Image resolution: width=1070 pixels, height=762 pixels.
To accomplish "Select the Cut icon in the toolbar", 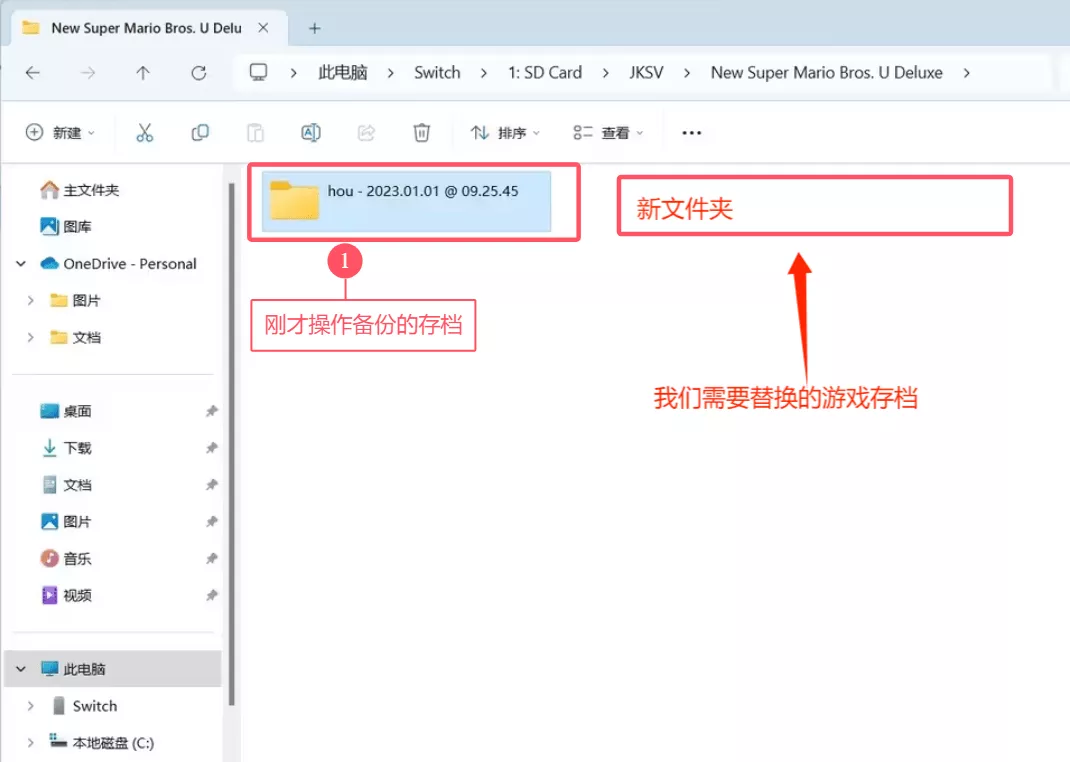I will coord(144,132).
